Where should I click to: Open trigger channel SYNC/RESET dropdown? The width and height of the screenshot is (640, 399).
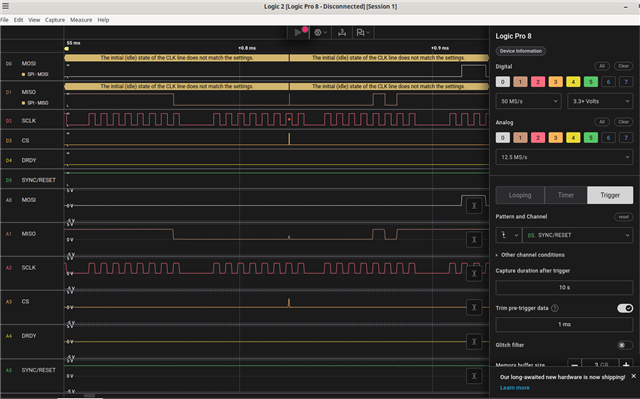578,235
